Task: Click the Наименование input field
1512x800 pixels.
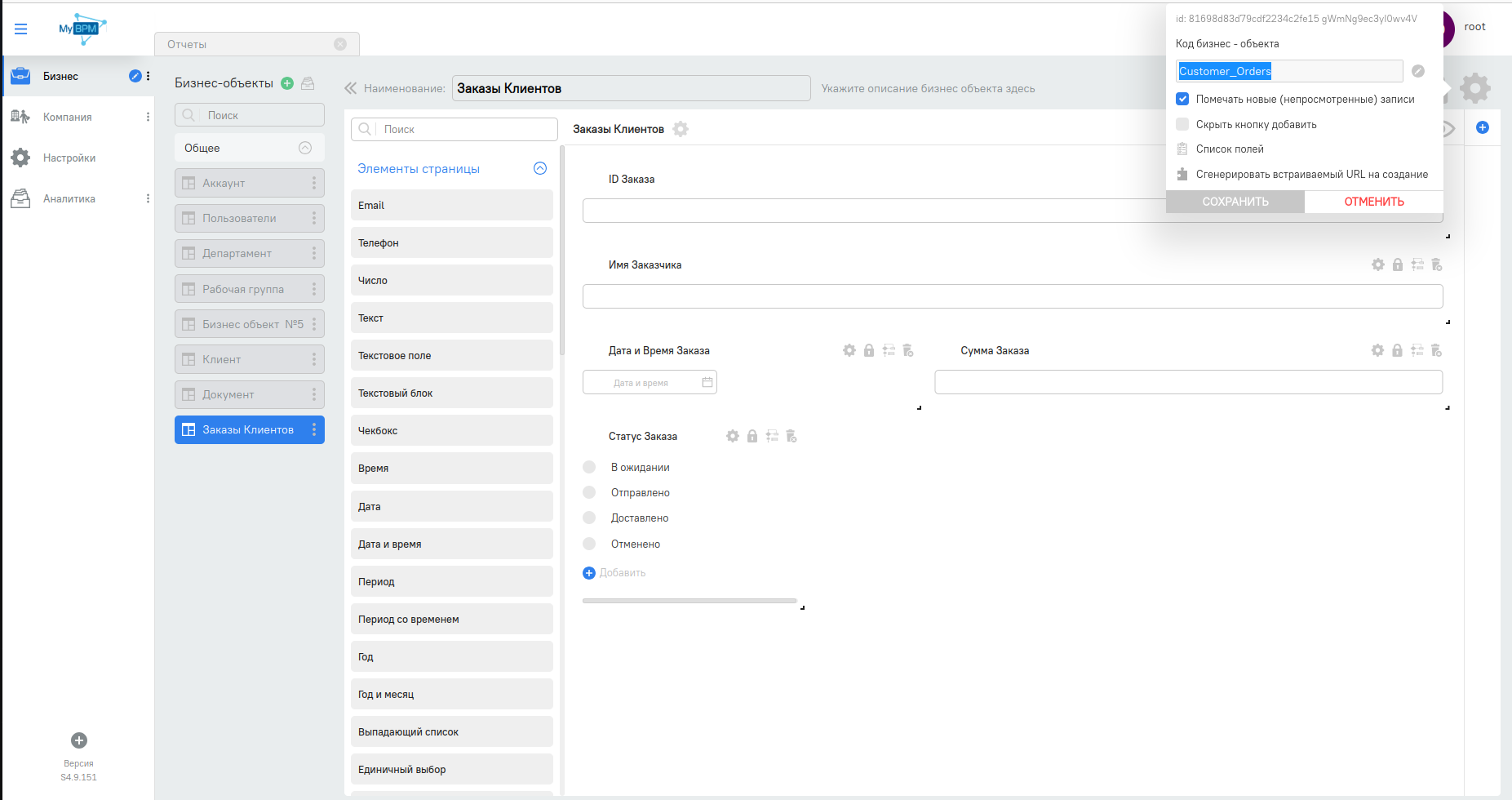Action: 631,88
